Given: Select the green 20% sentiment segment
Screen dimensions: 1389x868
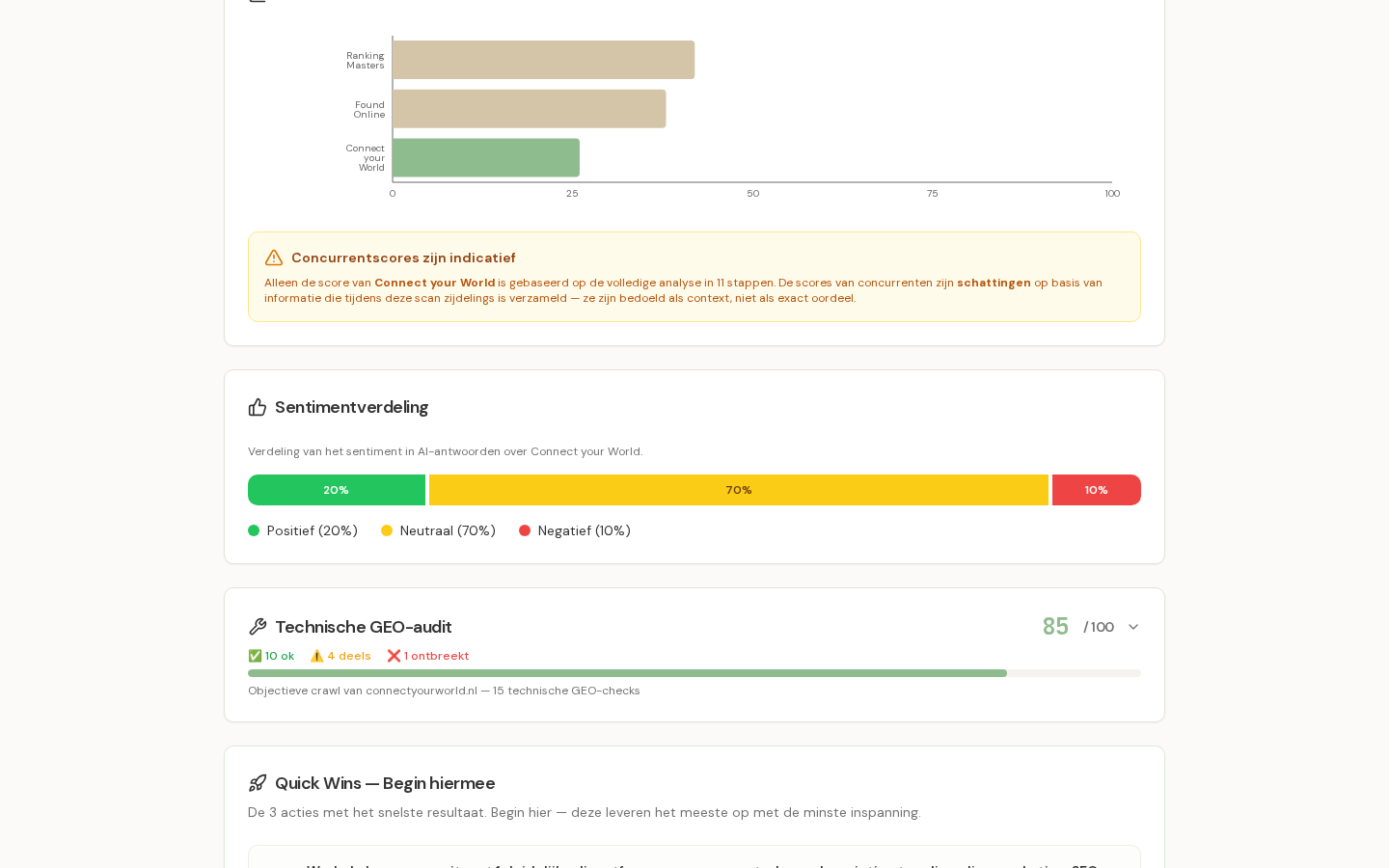Looking at the screenshot, I should pyautogui.click(x=337, y=490).
